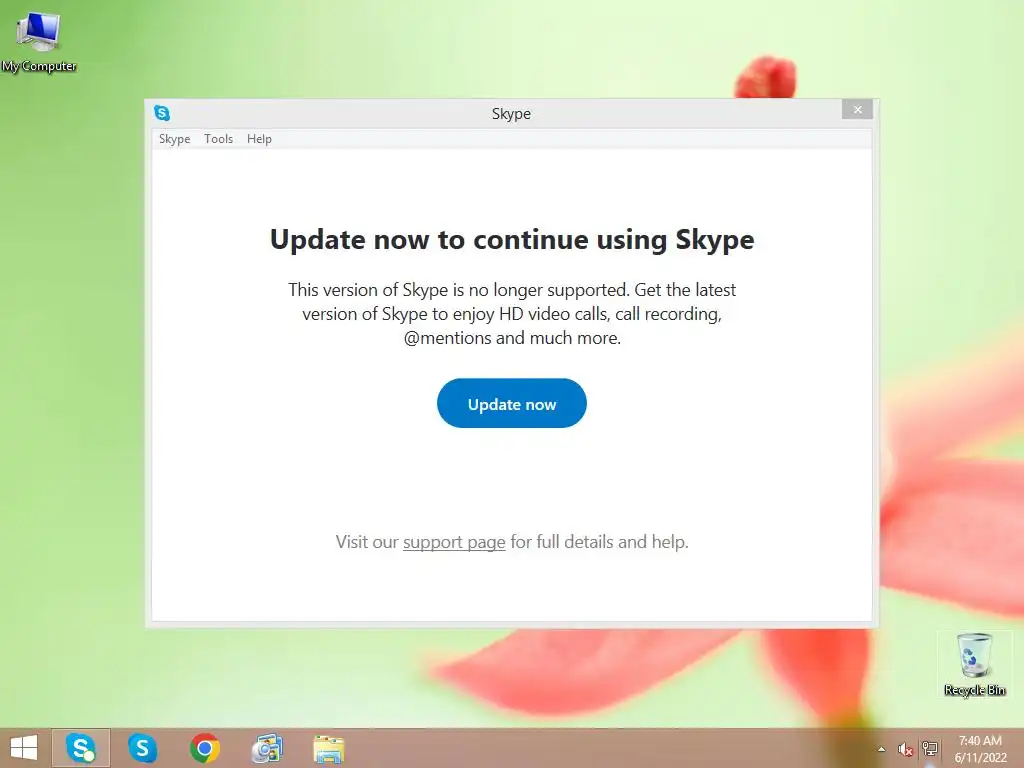Click the network tray icon

coord(930,749)
